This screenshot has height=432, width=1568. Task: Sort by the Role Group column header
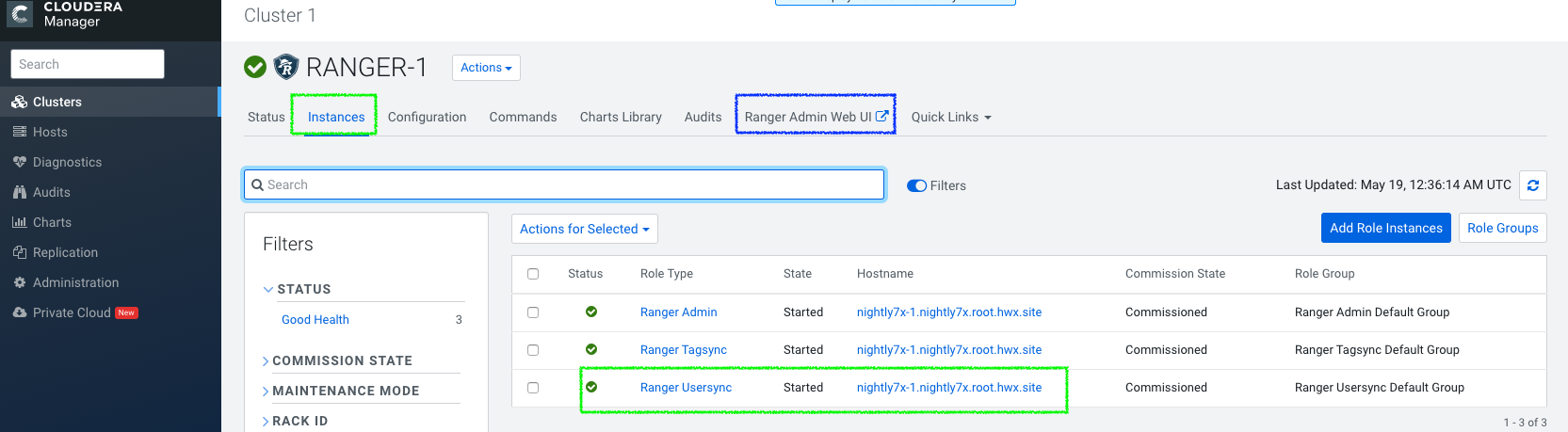point(1324,273)
